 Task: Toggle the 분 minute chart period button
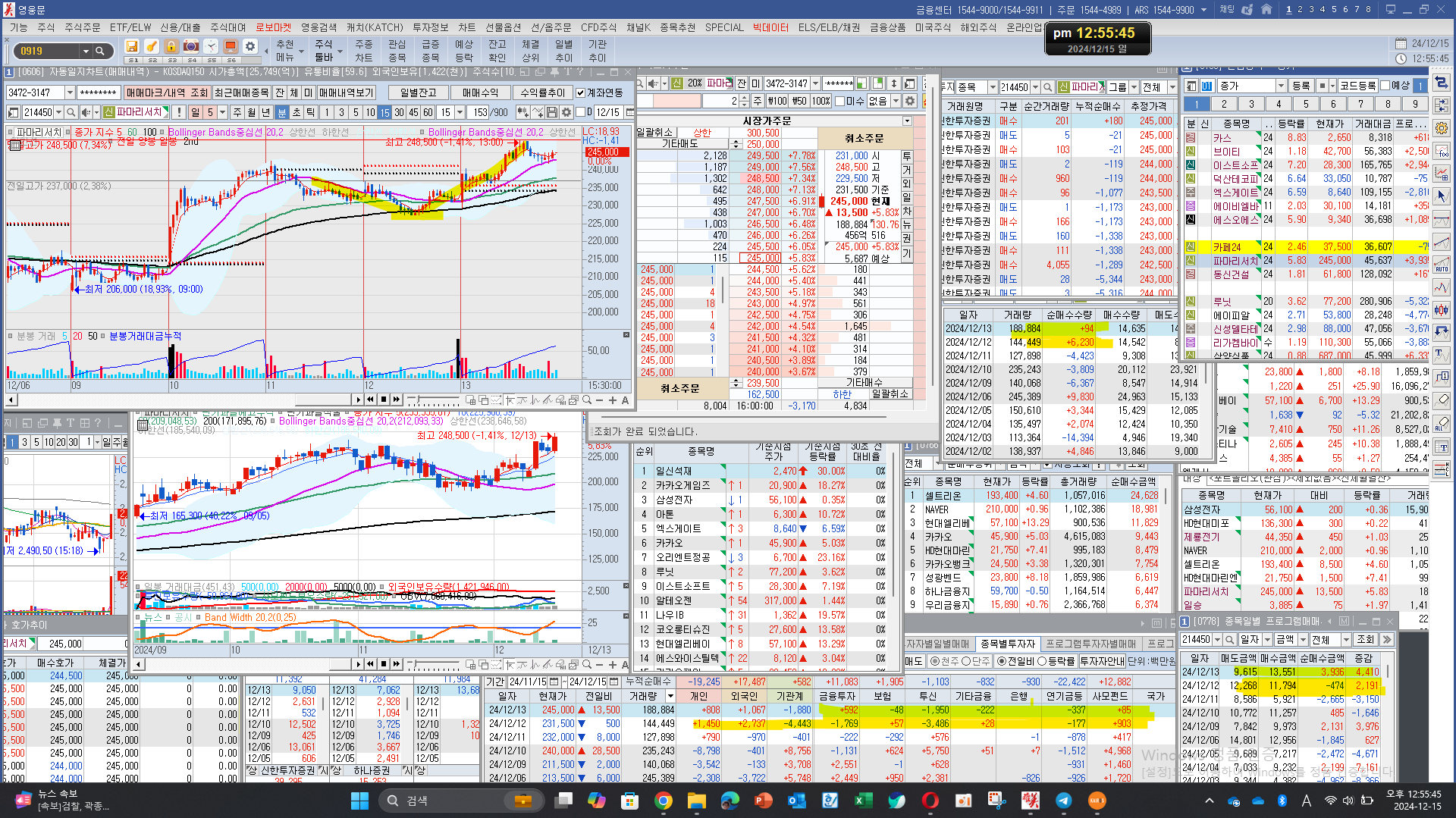pyautogui.click(x=281, y=112)
